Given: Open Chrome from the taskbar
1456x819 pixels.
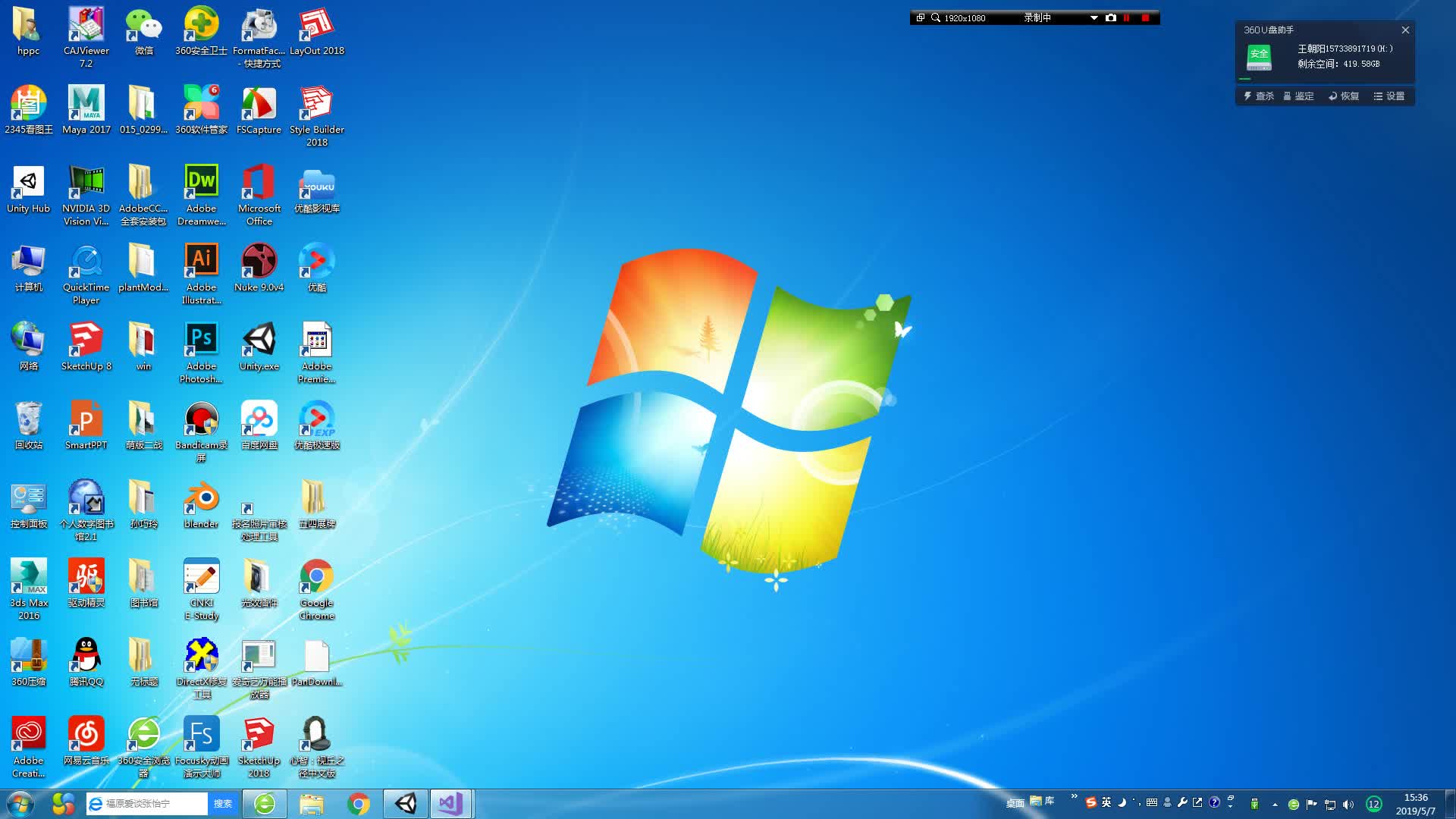Looking at the screenshot, I should pos(359,804).
